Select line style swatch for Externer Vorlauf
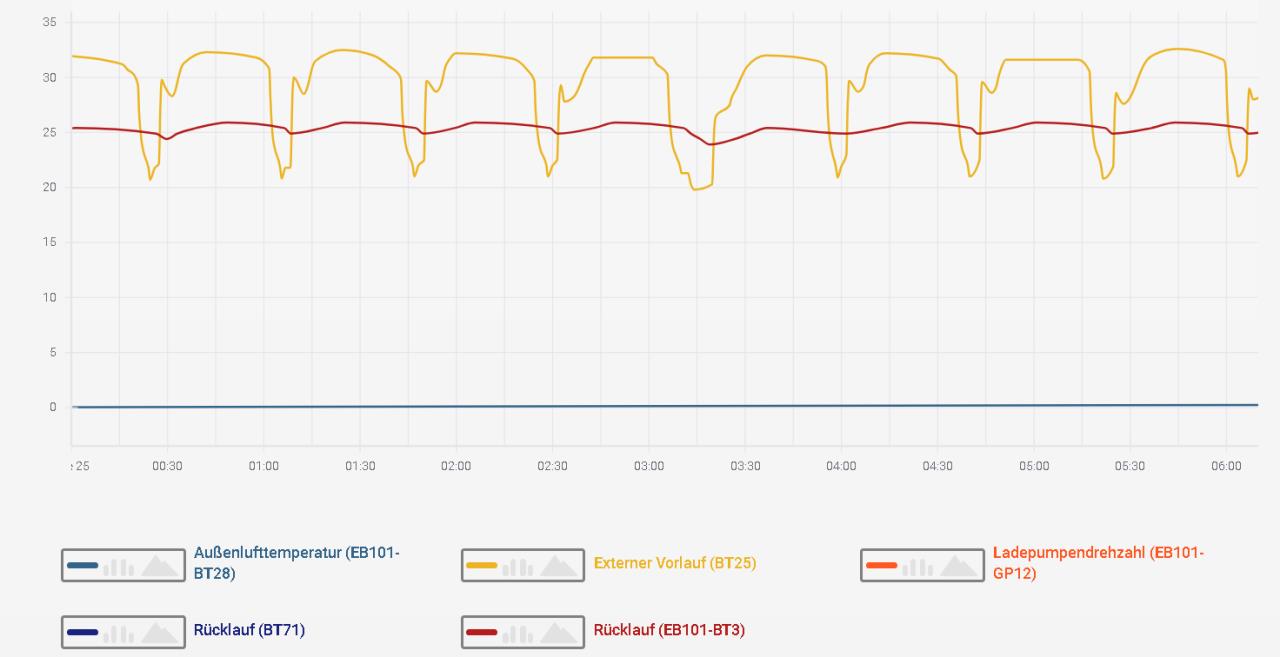The width and height of the screenshot is (1280, 657). (481, 566)
